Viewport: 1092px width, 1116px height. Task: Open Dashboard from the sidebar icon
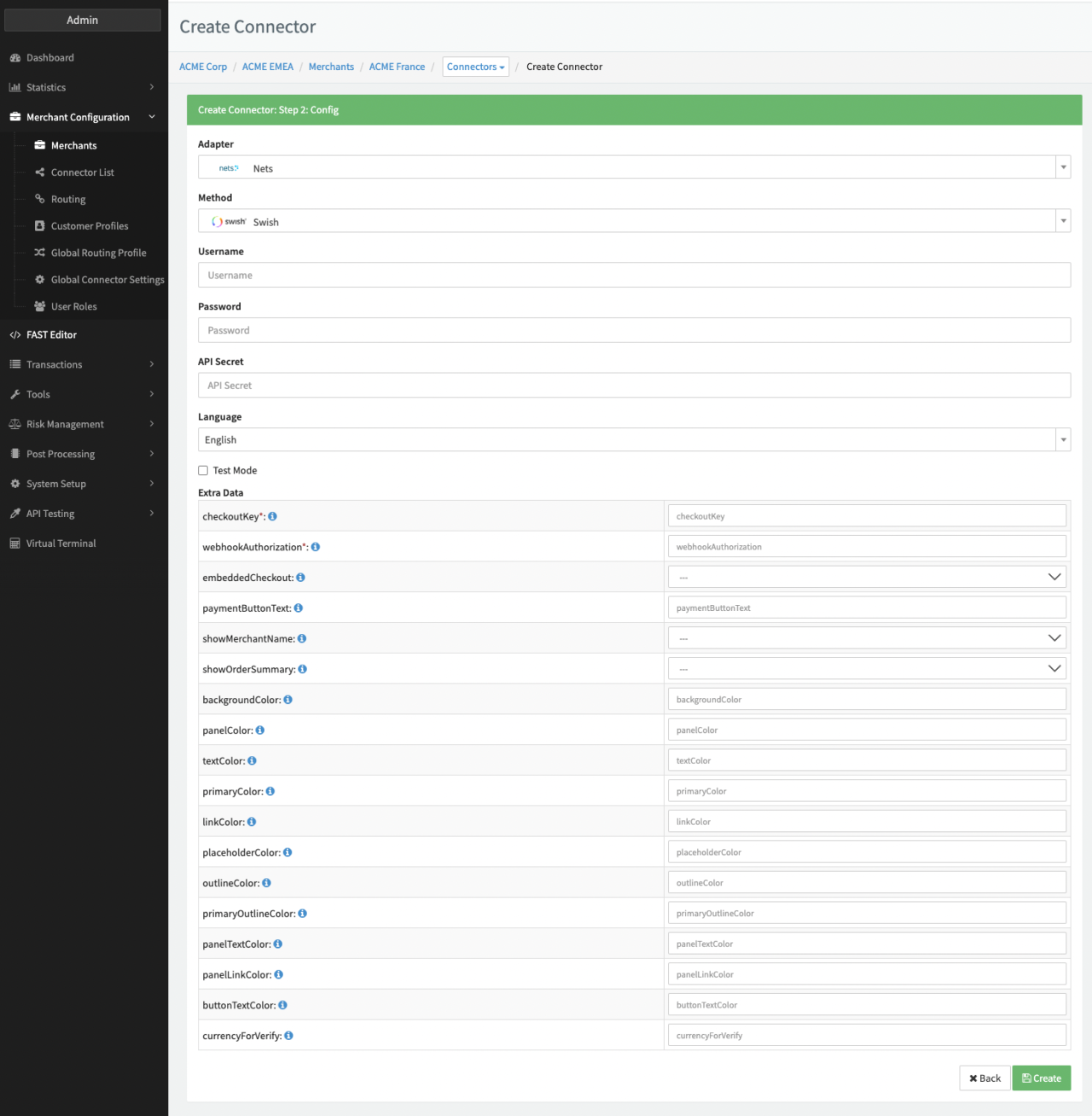point(15,58)
